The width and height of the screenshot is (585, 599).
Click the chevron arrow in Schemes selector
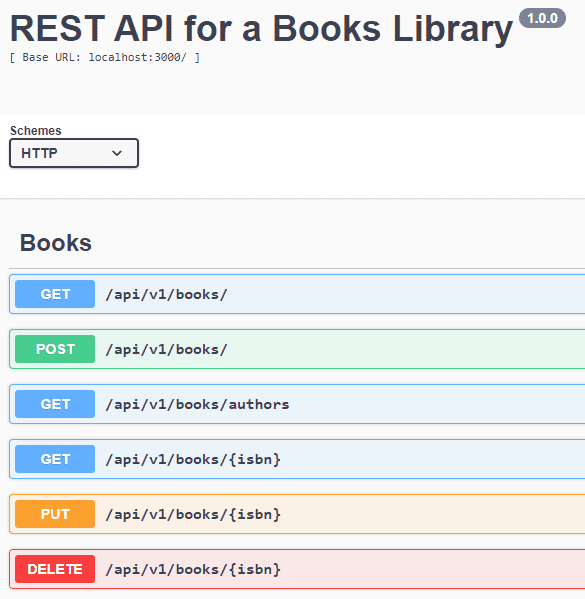pyautogui.click(x=117, y=153)
